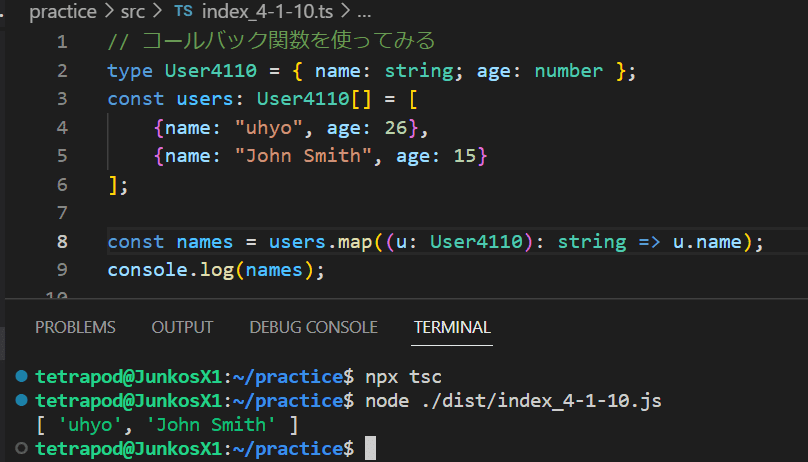
Task: Click line number 6 in gutter
Action: pos(62,185)
